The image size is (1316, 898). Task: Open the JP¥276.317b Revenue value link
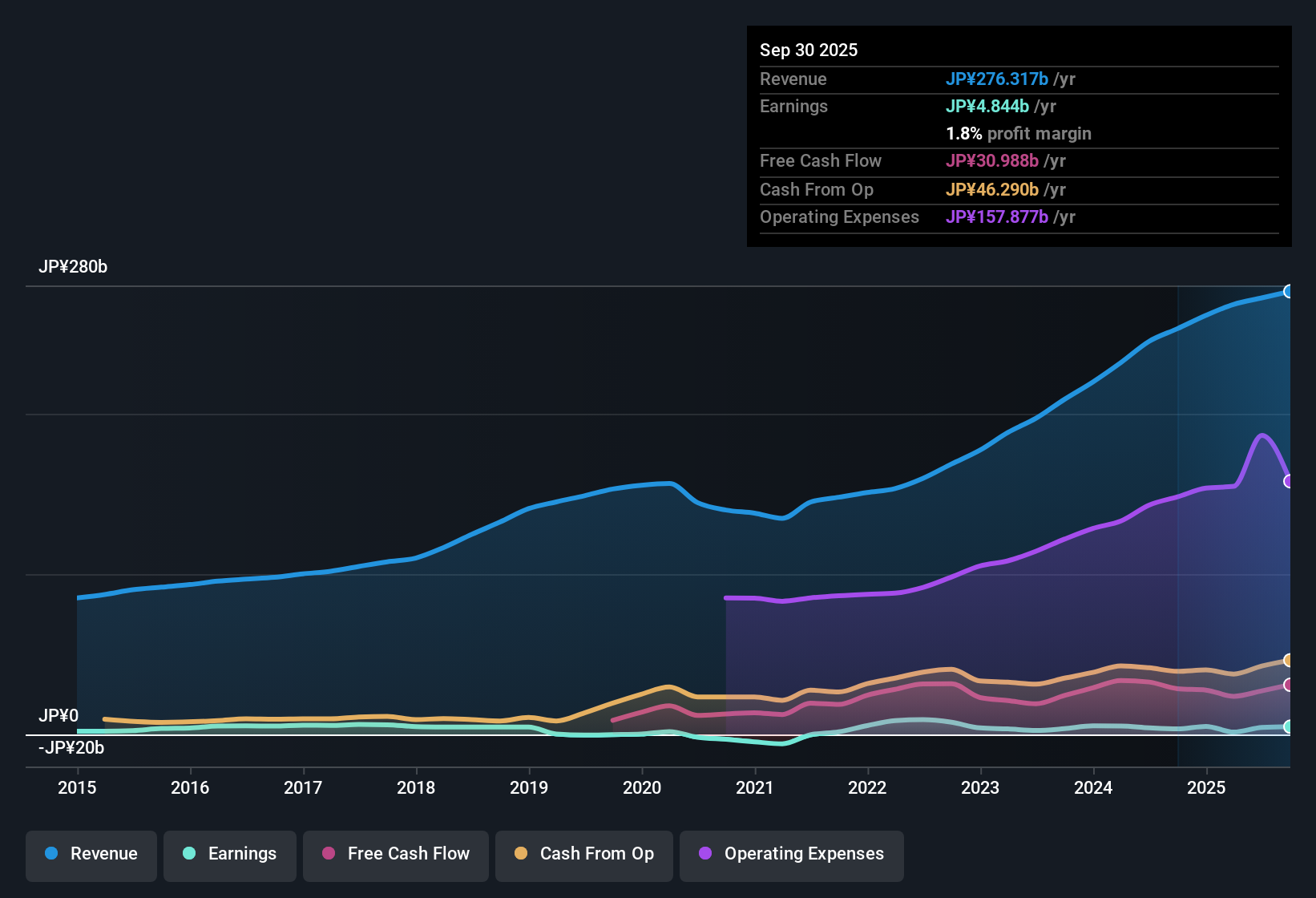pyautogui.click(x=998, y=79)
